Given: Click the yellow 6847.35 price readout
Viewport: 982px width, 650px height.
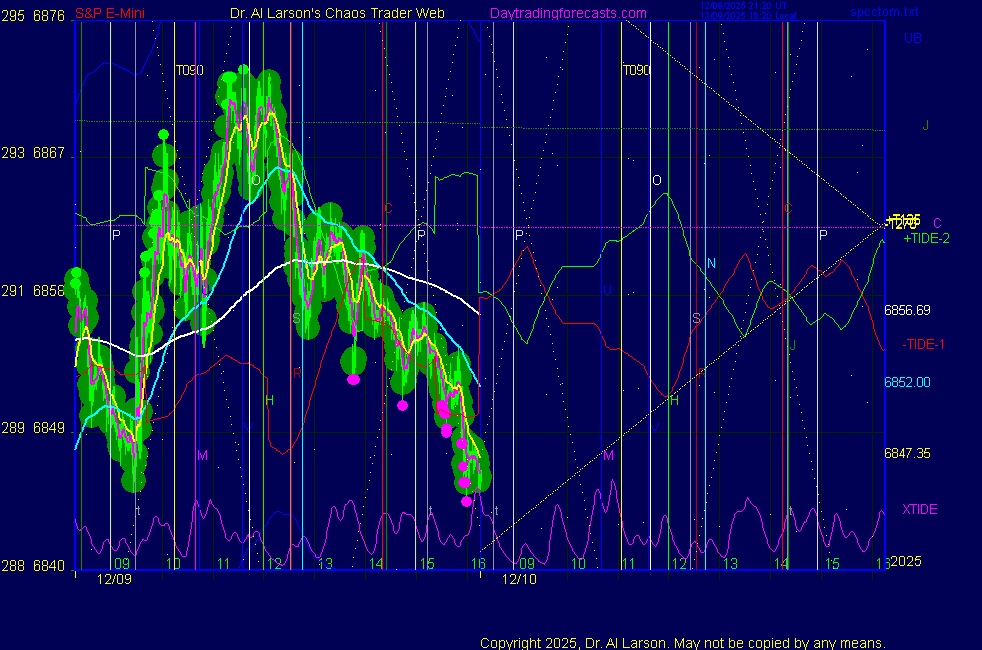Looking at the screenshot, I should (907, 453).
